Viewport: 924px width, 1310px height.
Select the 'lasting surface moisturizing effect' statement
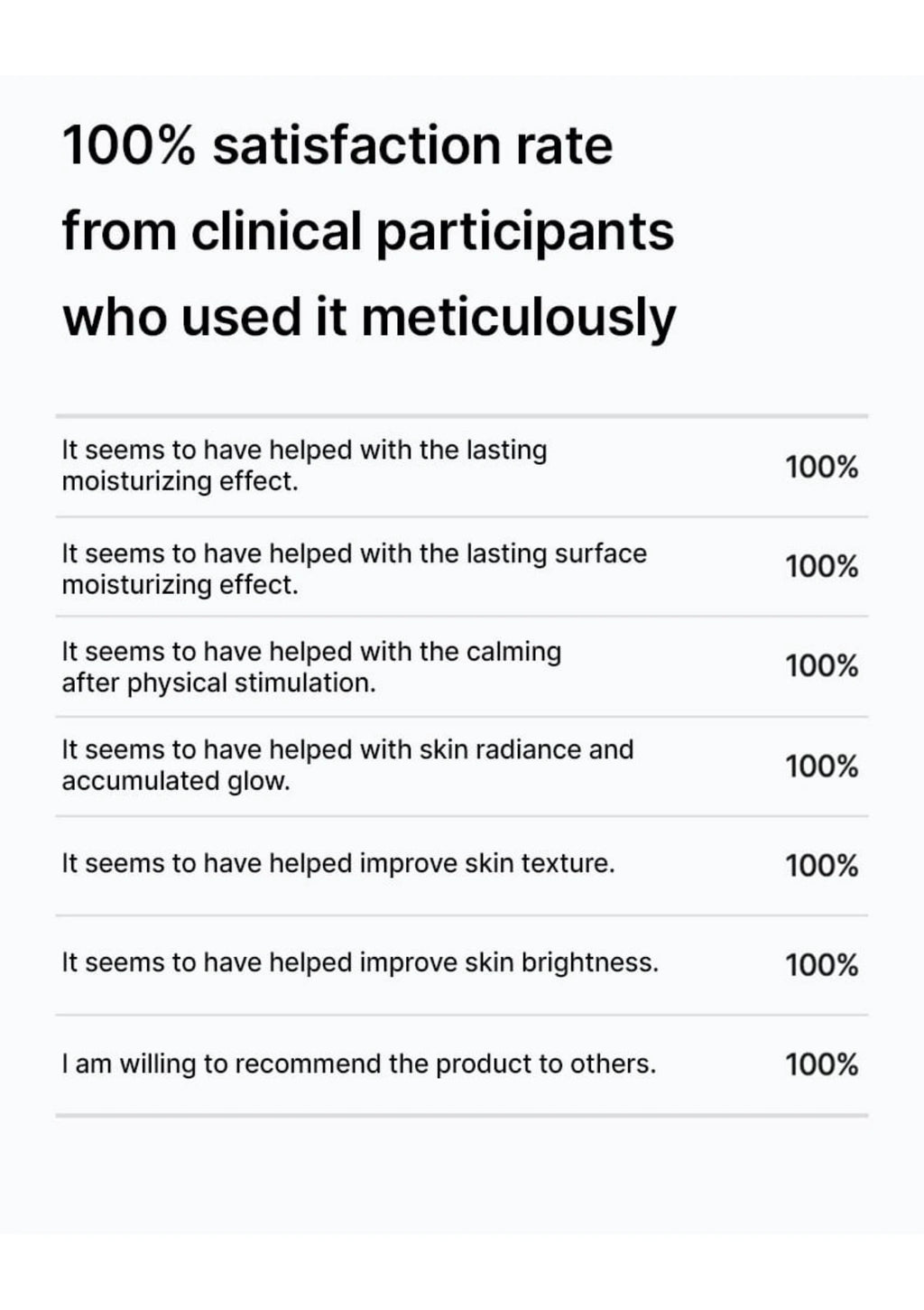[354, 569]
